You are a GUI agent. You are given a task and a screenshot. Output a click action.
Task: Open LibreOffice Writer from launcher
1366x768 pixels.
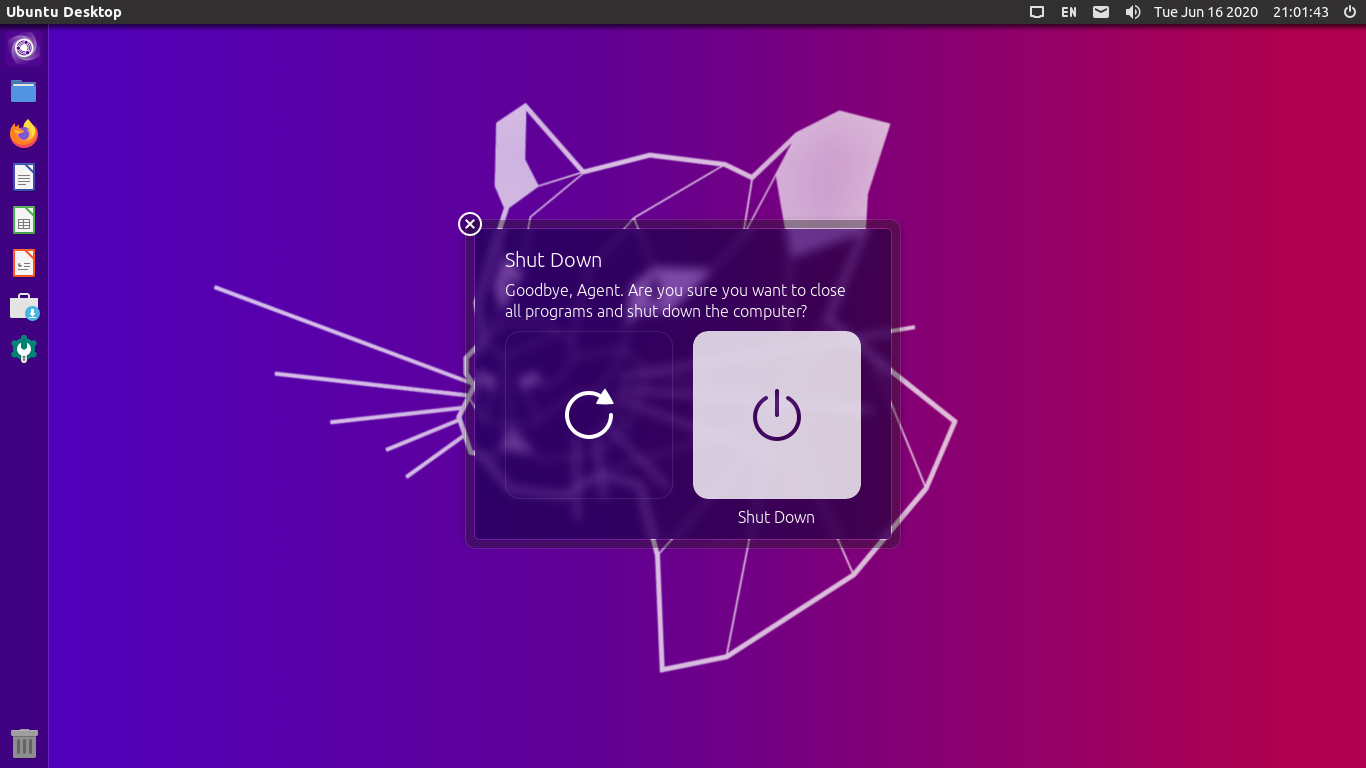pyautogui.click(x=24, y=177)
